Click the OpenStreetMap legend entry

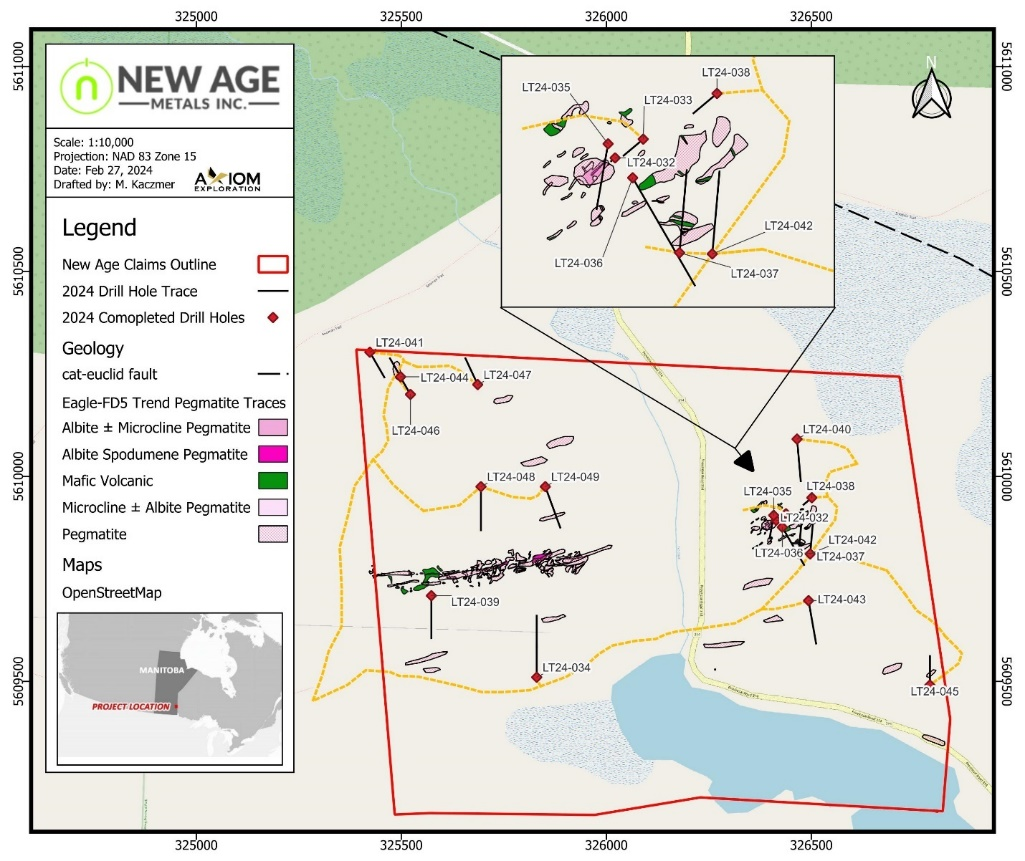112,593
